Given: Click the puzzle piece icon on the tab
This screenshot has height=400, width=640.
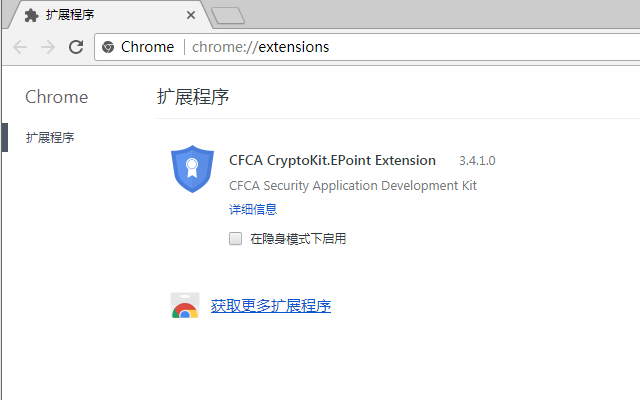Looking at the screenshot, I should click(x=32, y=16).
